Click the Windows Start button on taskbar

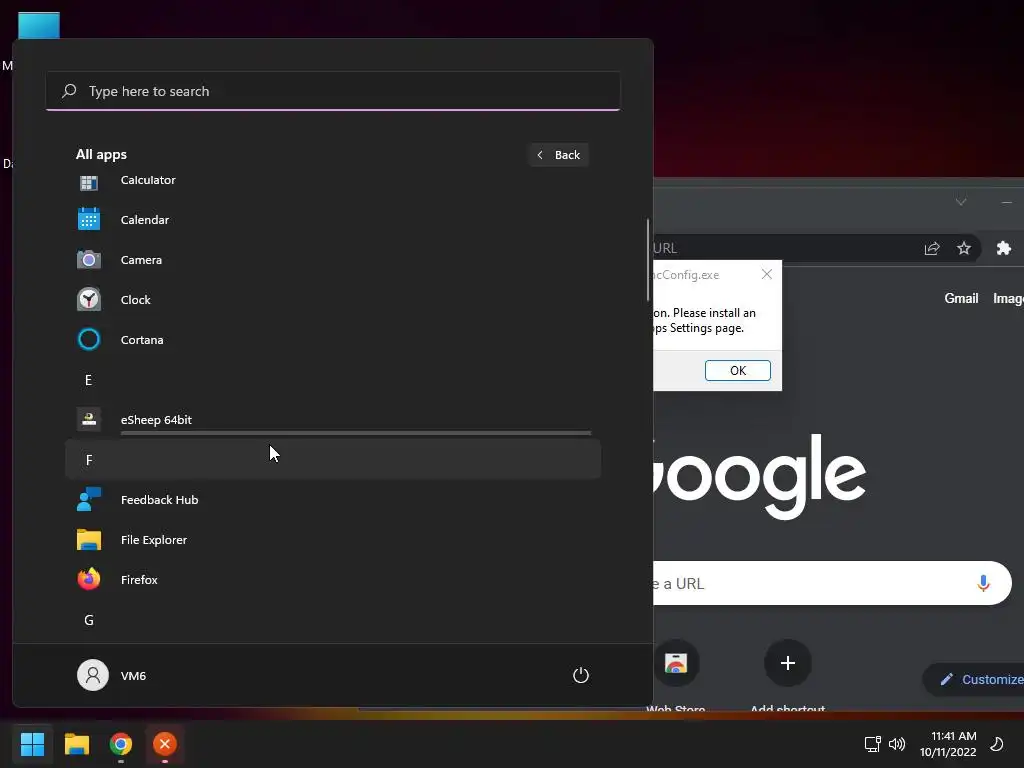click(x=32, y=744)
